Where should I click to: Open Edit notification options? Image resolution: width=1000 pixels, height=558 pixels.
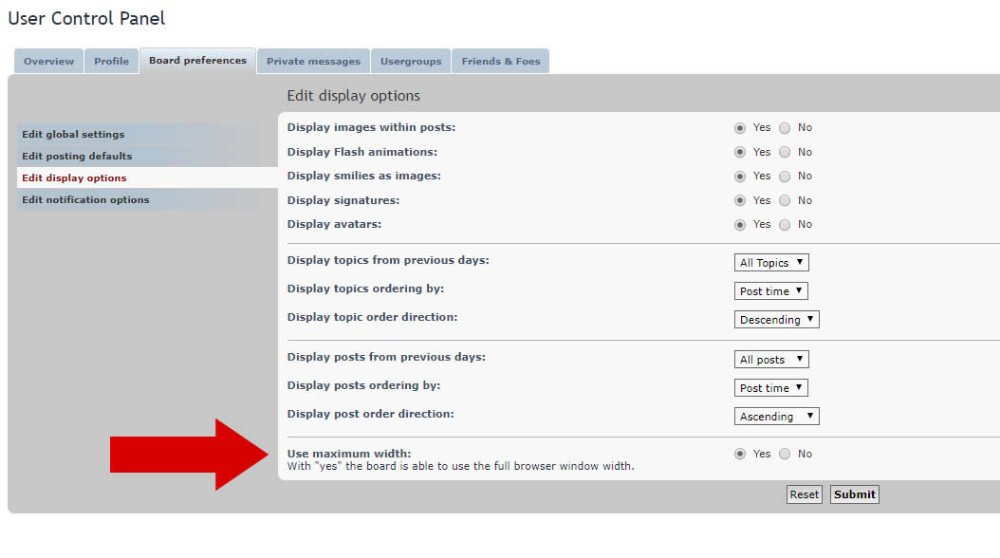pyautogui.click(x=147, y=200)
